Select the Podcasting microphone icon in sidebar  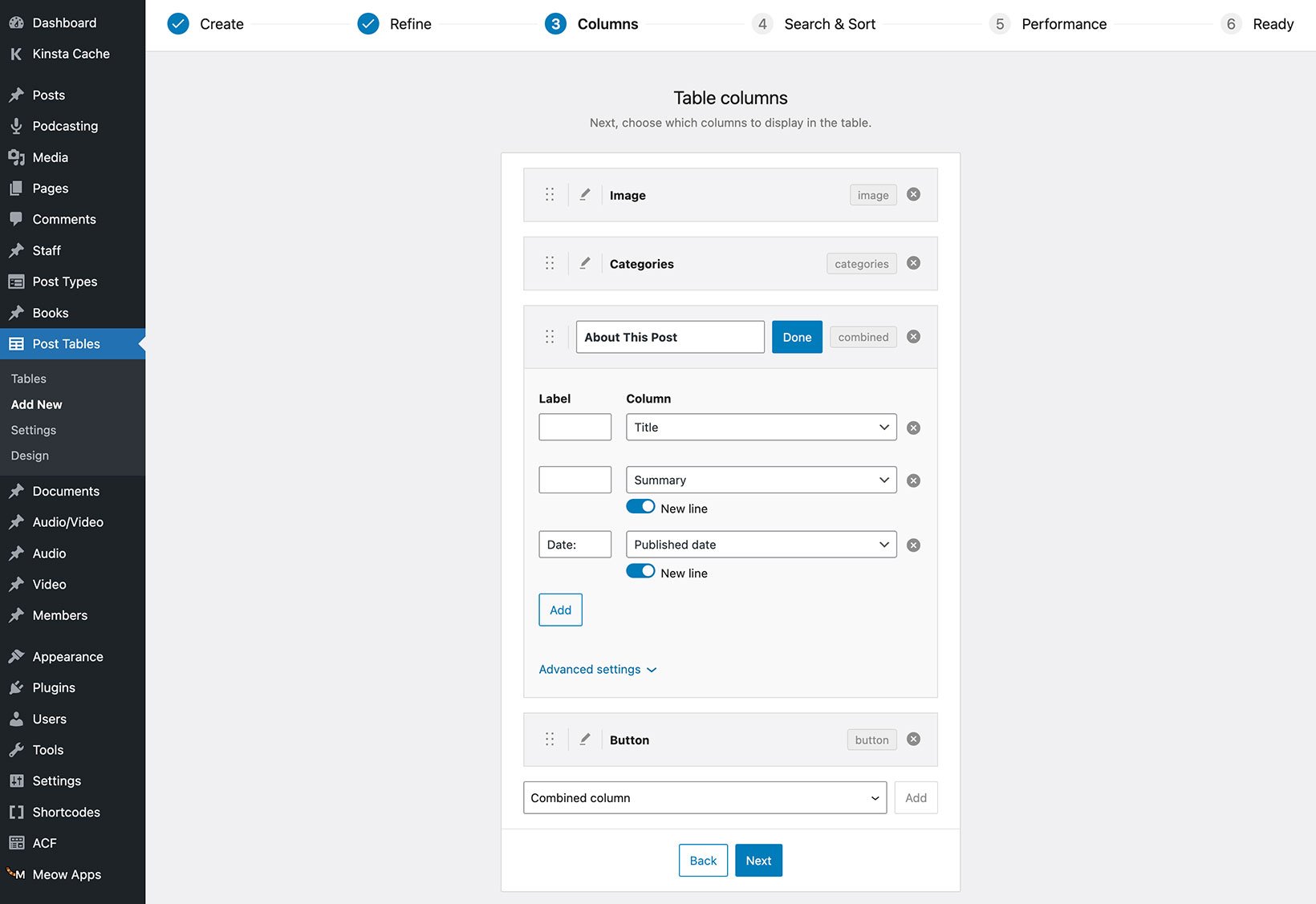click(17, 126)
